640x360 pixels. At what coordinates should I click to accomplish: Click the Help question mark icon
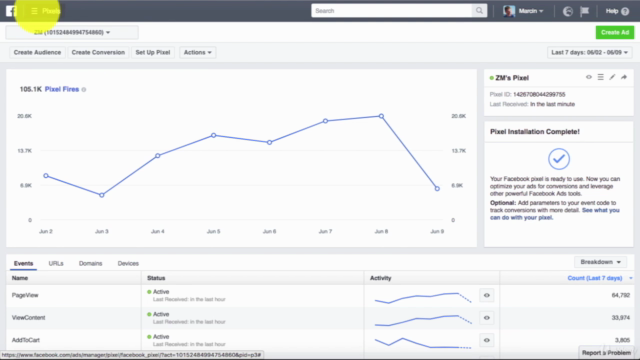[x=625, y=11]
